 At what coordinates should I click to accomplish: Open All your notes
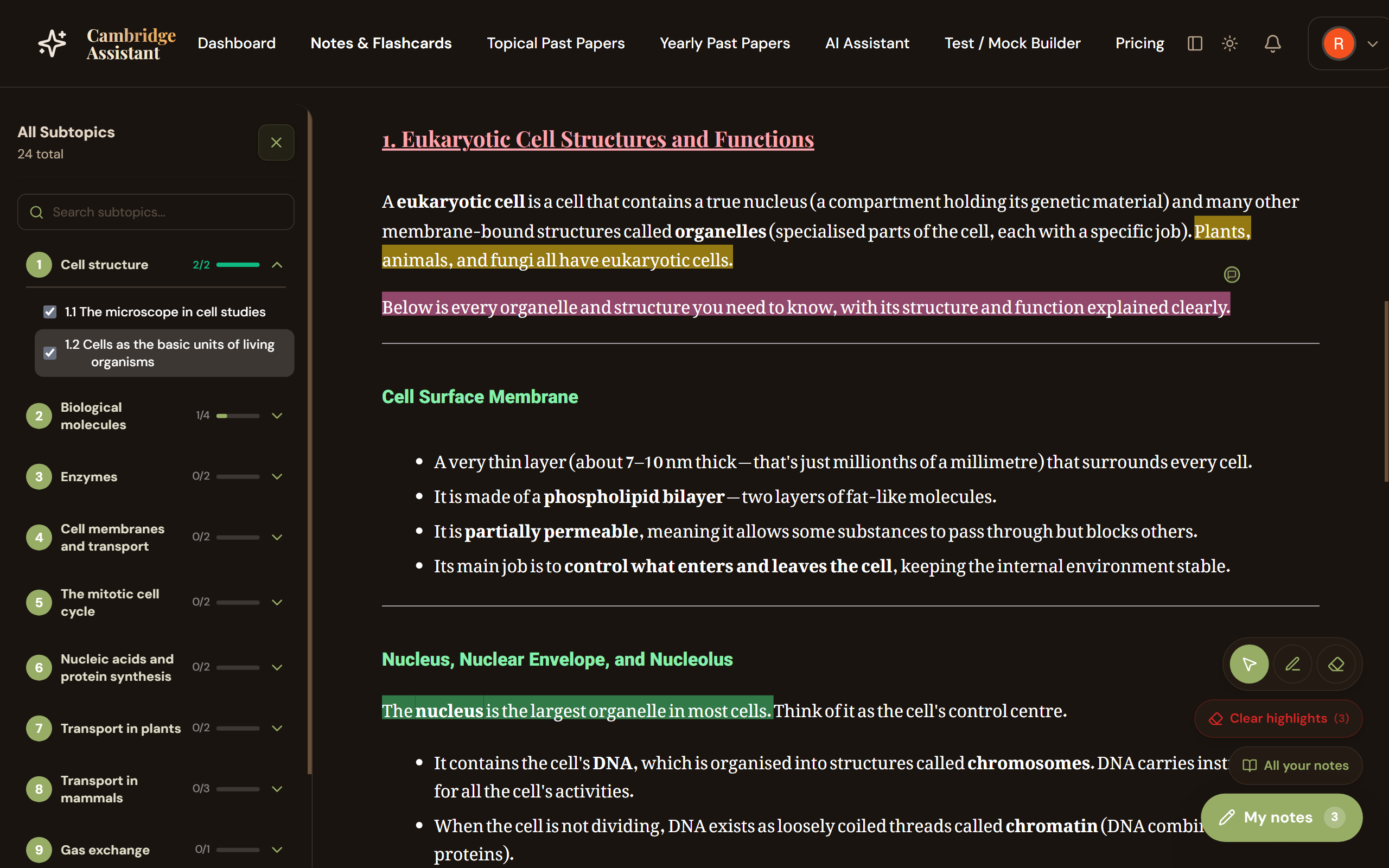[1296, 765]
